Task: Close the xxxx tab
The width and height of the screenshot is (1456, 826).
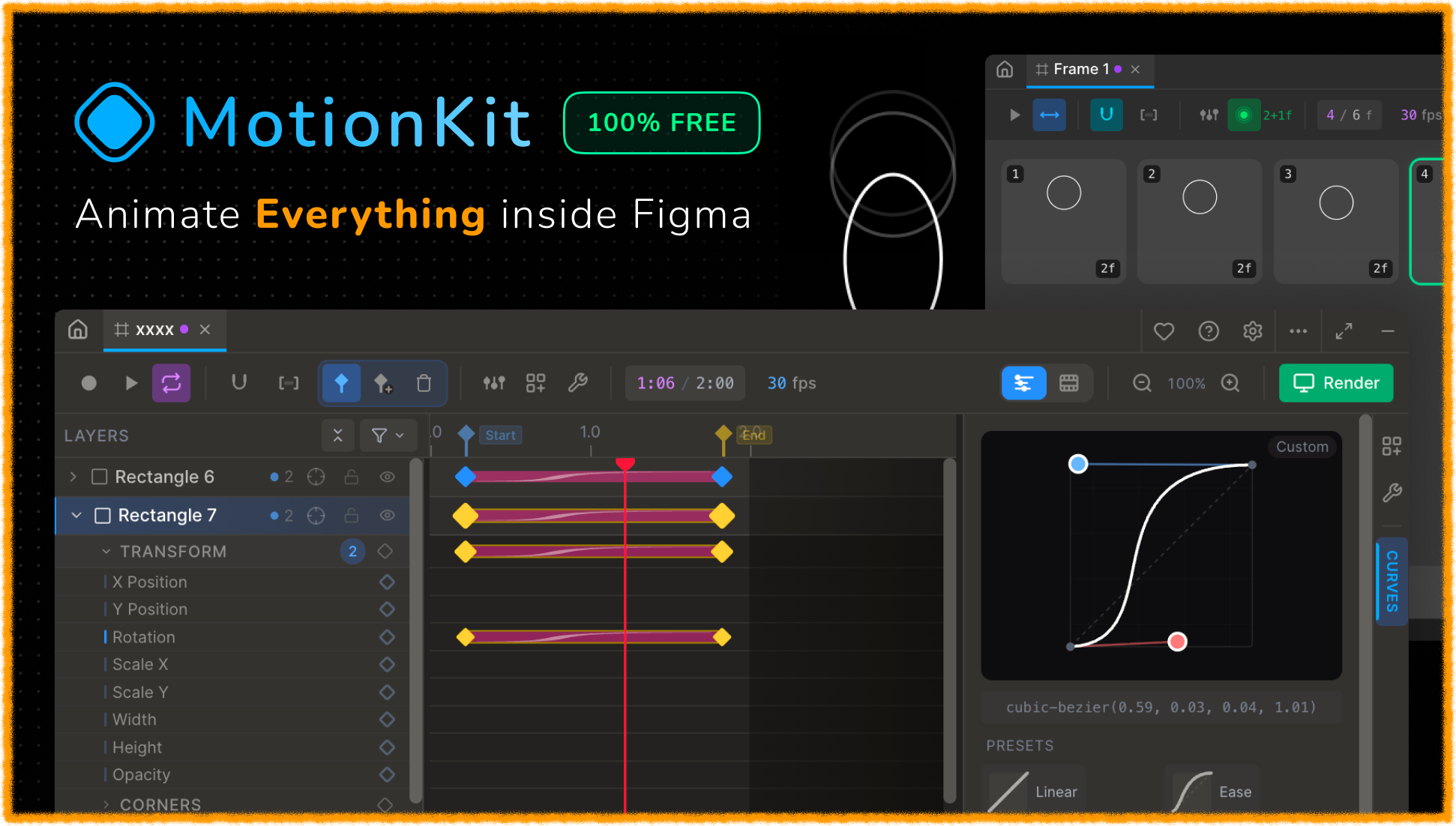Action: pyautogui.click(x=205, y=330)
